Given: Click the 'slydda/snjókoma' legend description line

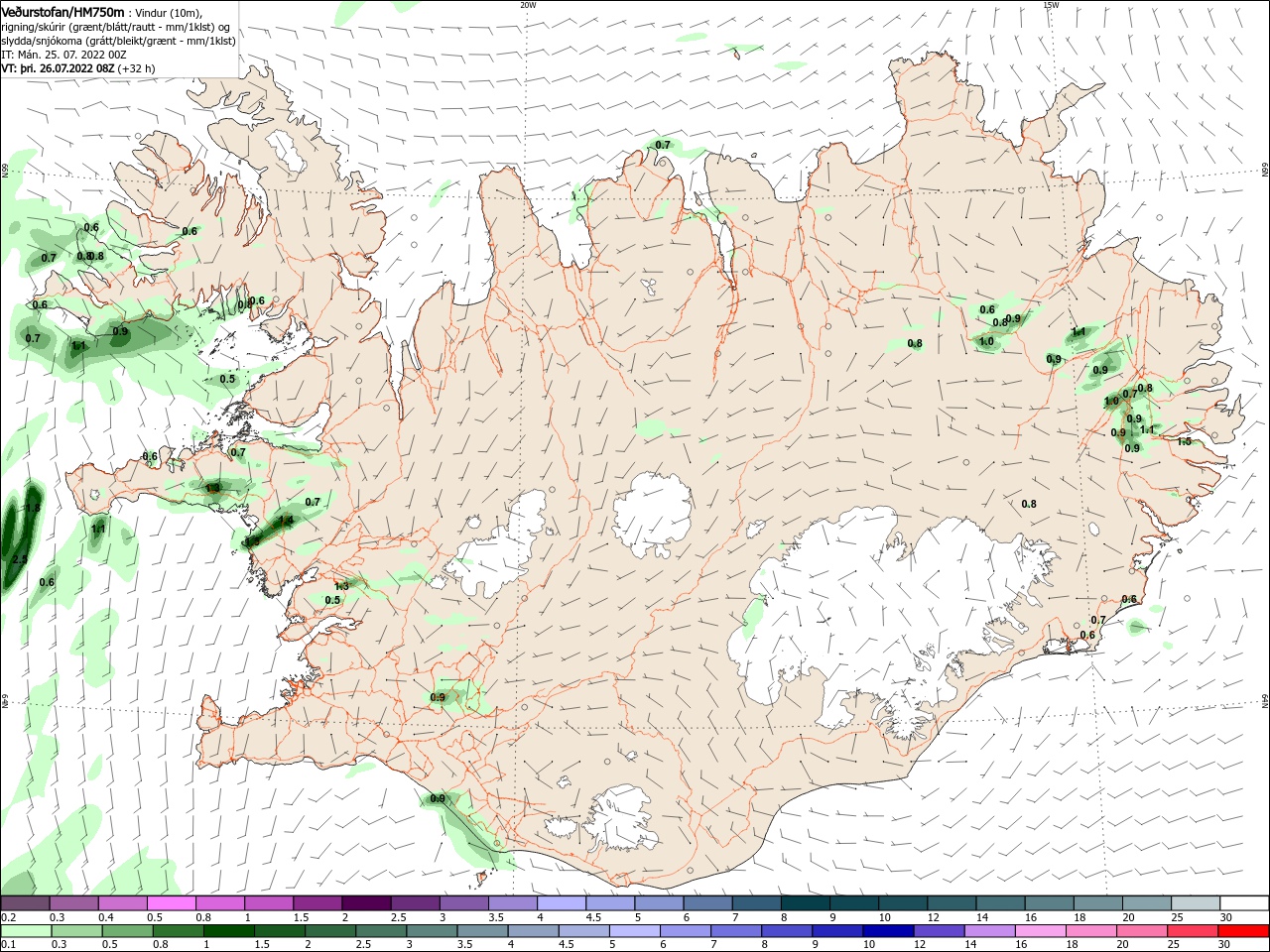Looking at the screenshot, I should (x=118, y=41).
